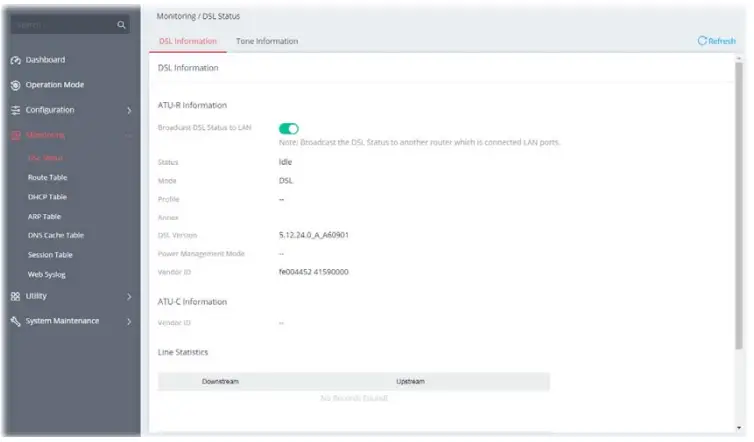Click the Downstream column header
Screen dimensions: 754x442
[220, 381]
